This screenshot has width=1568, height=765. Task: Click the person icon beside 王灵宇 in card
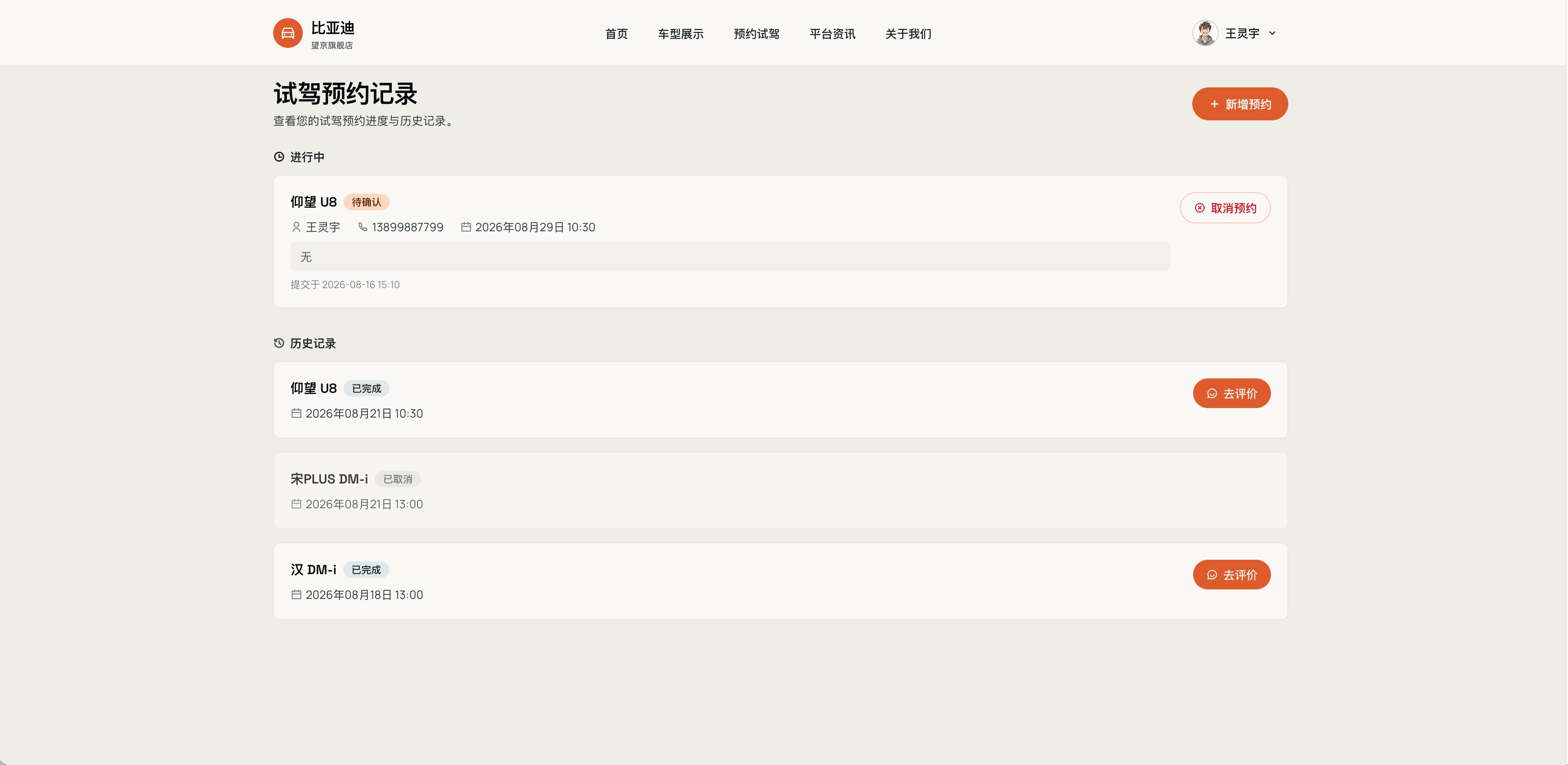click(297, 227)
